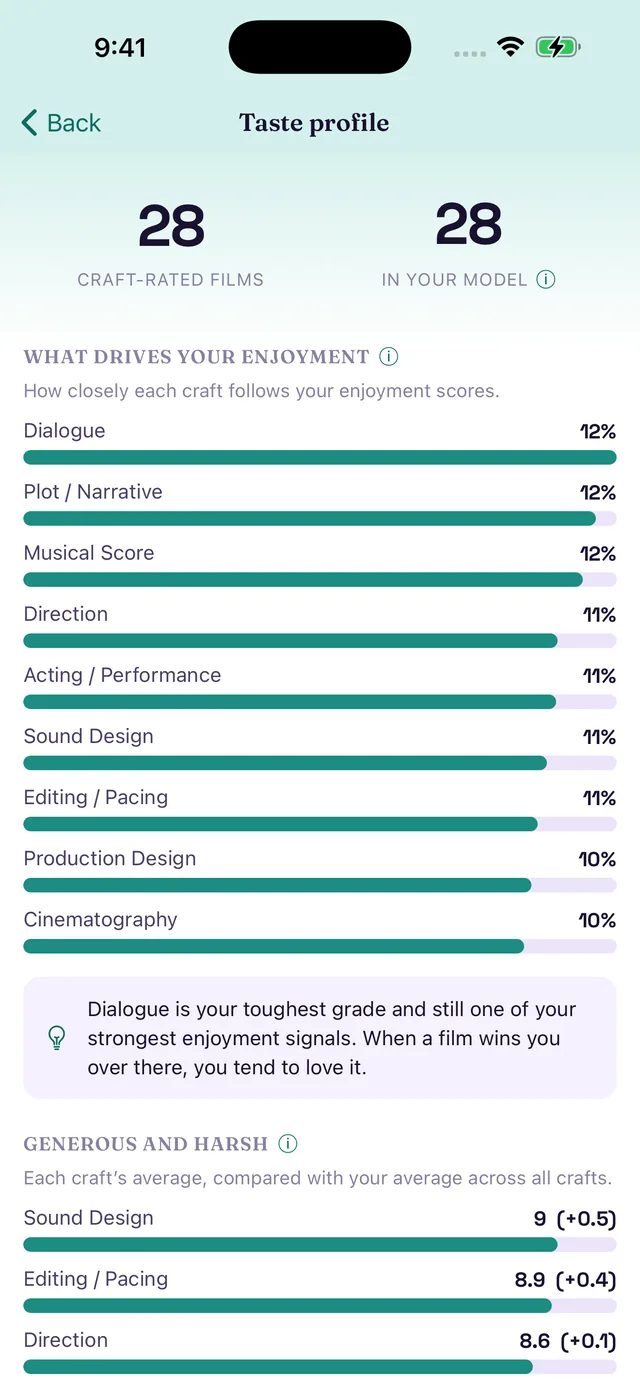This screenshot has height=1391, width=640.
Task: Select Editing / Pacing 8.9 average row
Action: click(320, 1291)
